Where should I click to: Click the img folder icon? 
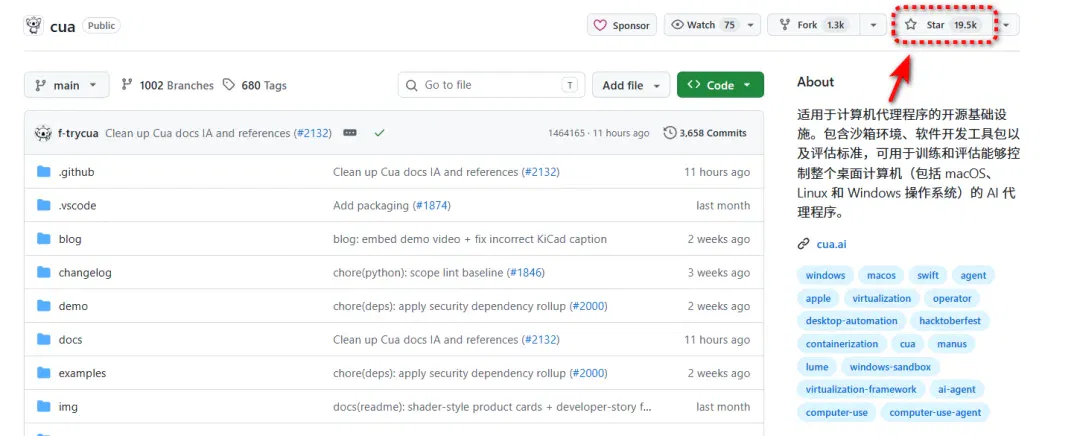(44, 406)
